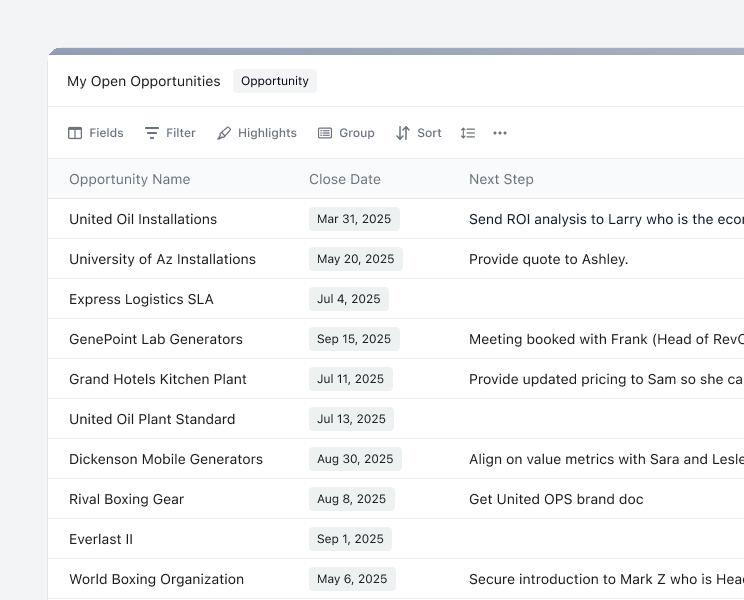Click the Send ROI analysis next step
The image size is (744, 600).
pos(606,219)
